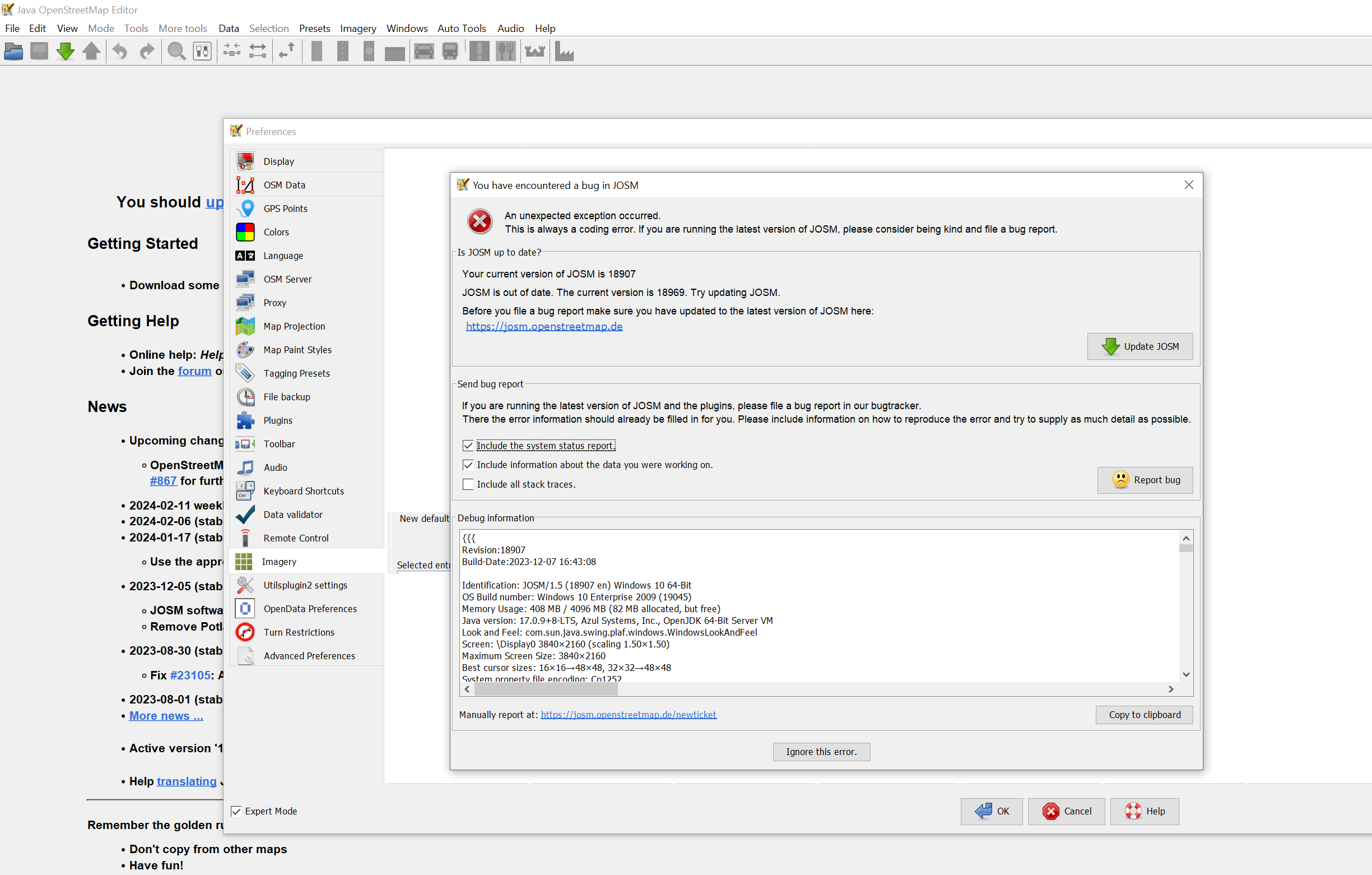This screenshot has height=875, width=1372.
Task: Open the Edit menu
Action: pos(38,28)
